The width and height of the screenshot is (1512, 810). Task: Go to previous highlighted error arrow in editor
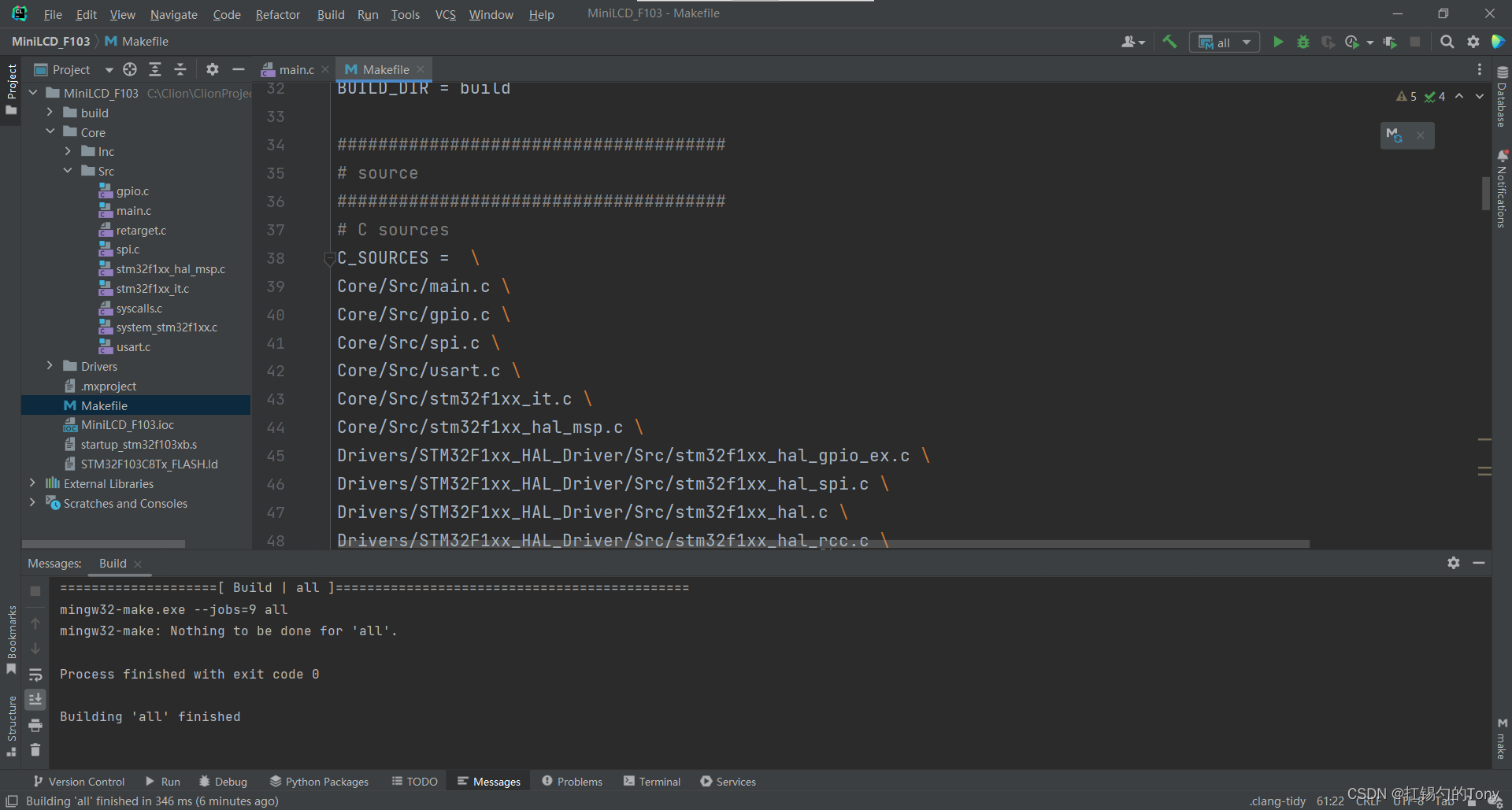(1459, 96)
